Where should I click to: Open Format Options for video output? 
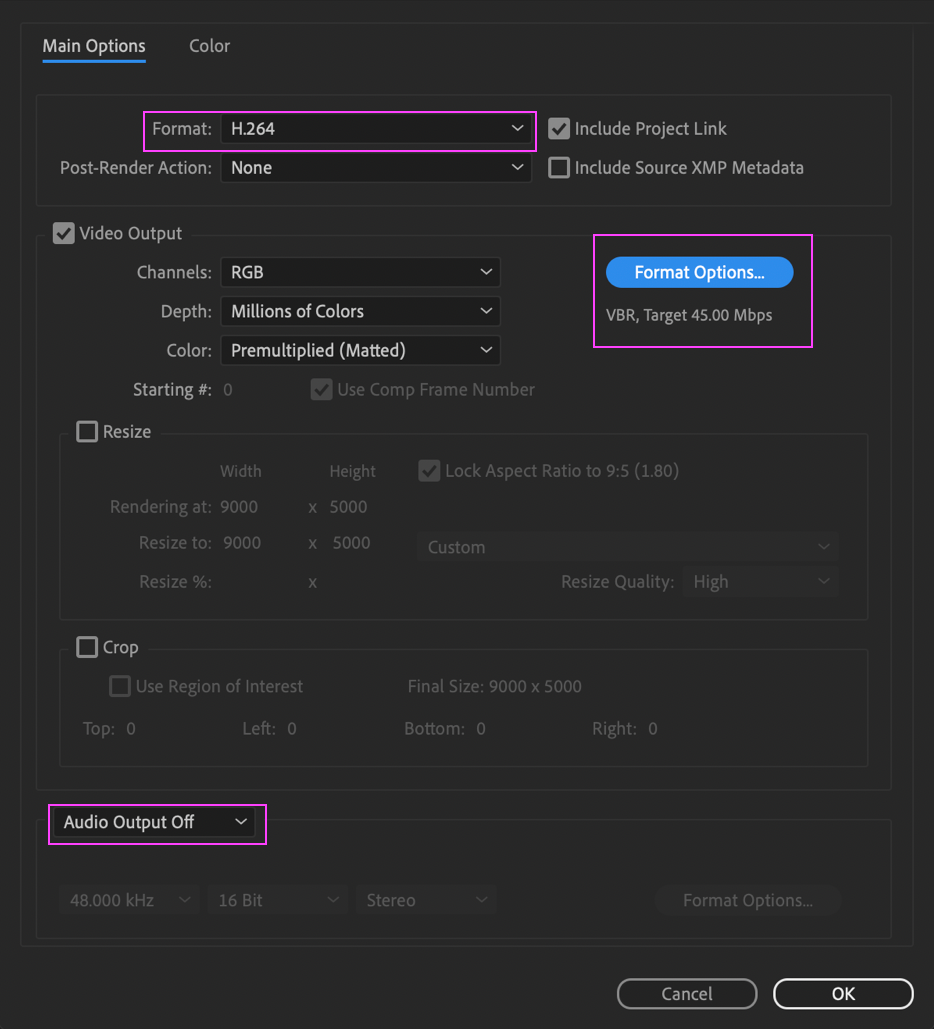click(x=699, y=272)
